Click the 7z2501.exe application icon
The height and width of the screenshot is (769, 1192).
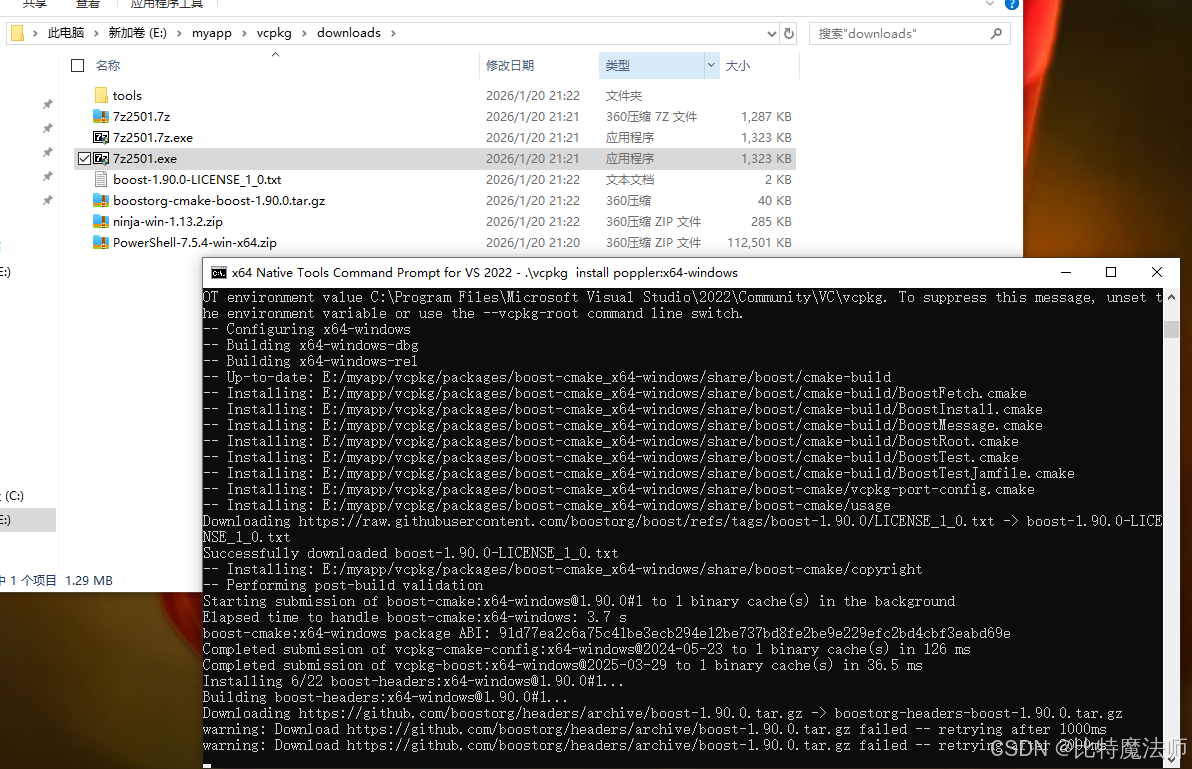pyautogui.click(x=101, y=159)
